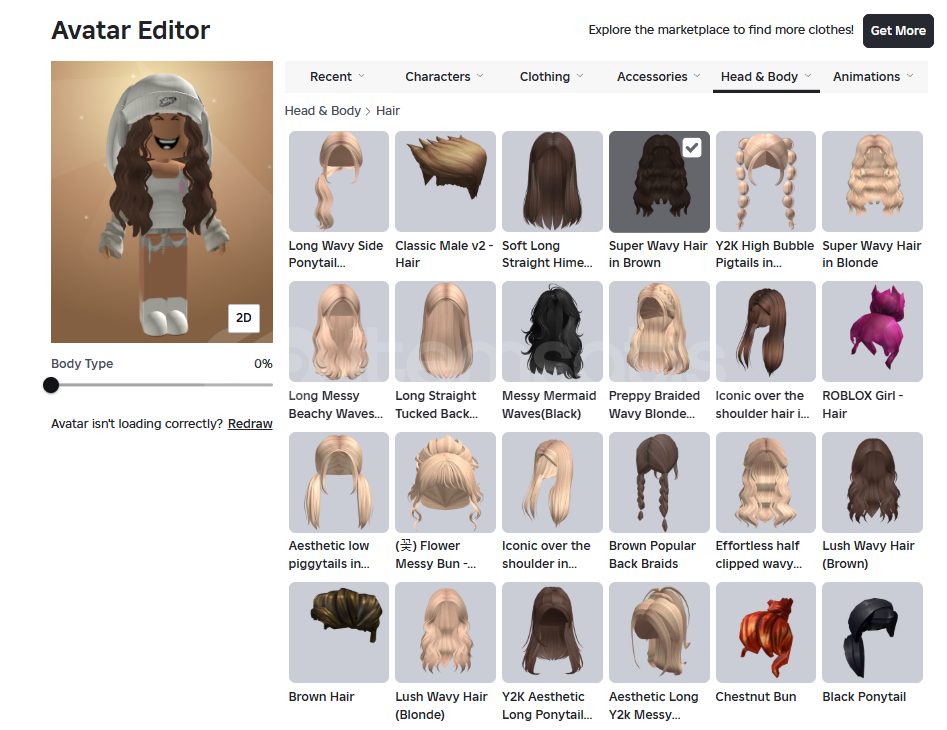Image resolution: width=947 pixels, height=730 pixels.
Task: Uncheck the equipped Super Wavy Hair in Brown
Action: [659, 182]
